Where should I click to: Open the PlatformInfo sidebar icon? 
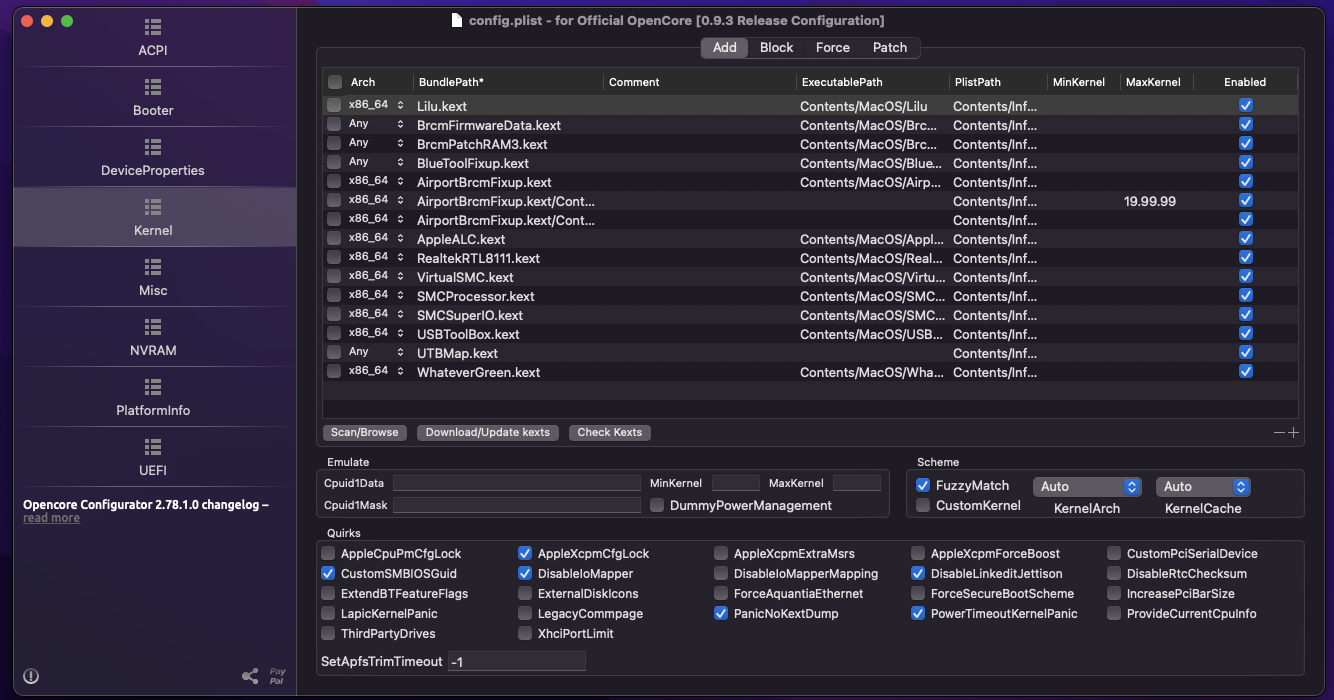[153, 387]
